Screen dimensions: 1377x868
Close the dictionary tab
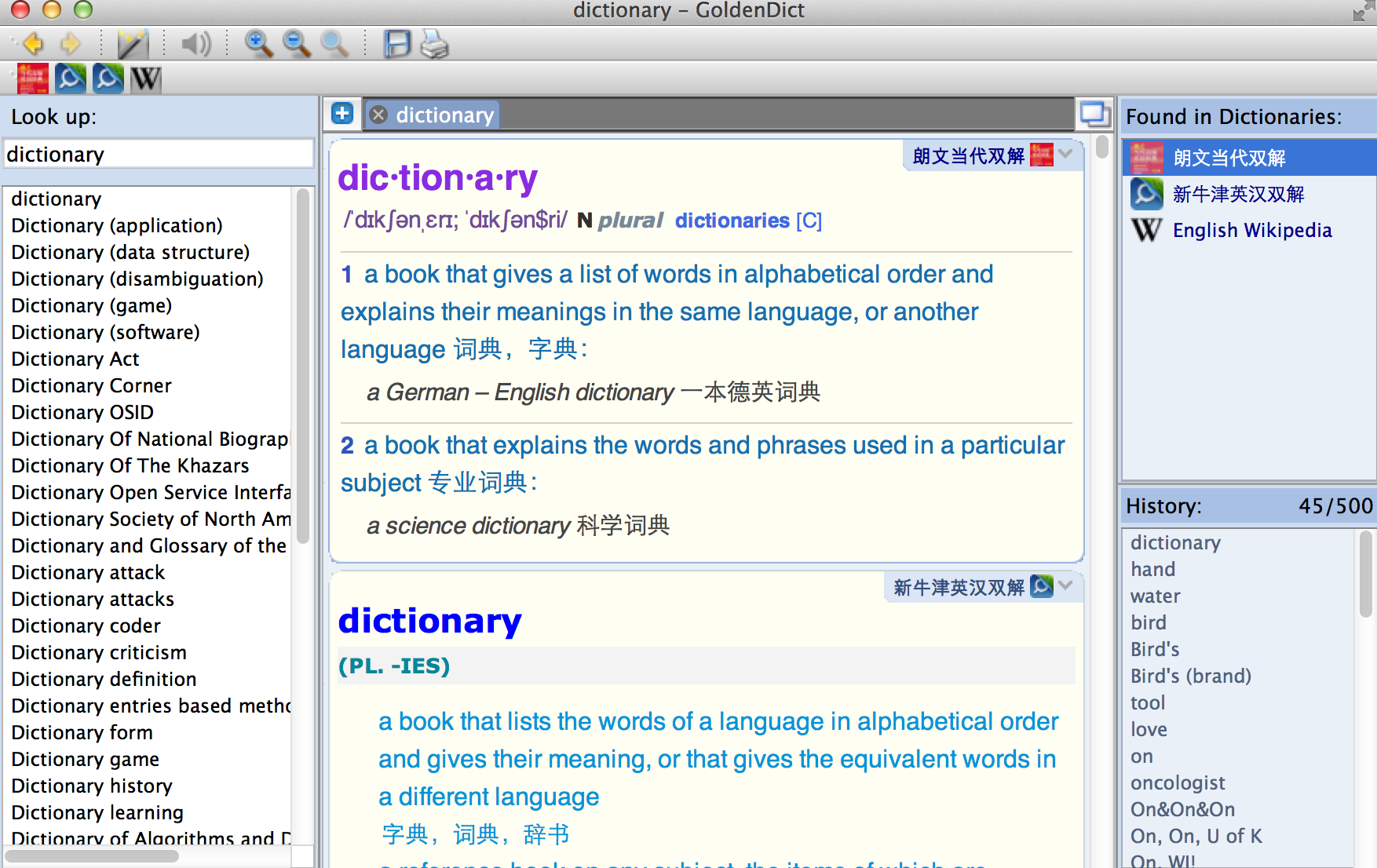pos(378,115)
